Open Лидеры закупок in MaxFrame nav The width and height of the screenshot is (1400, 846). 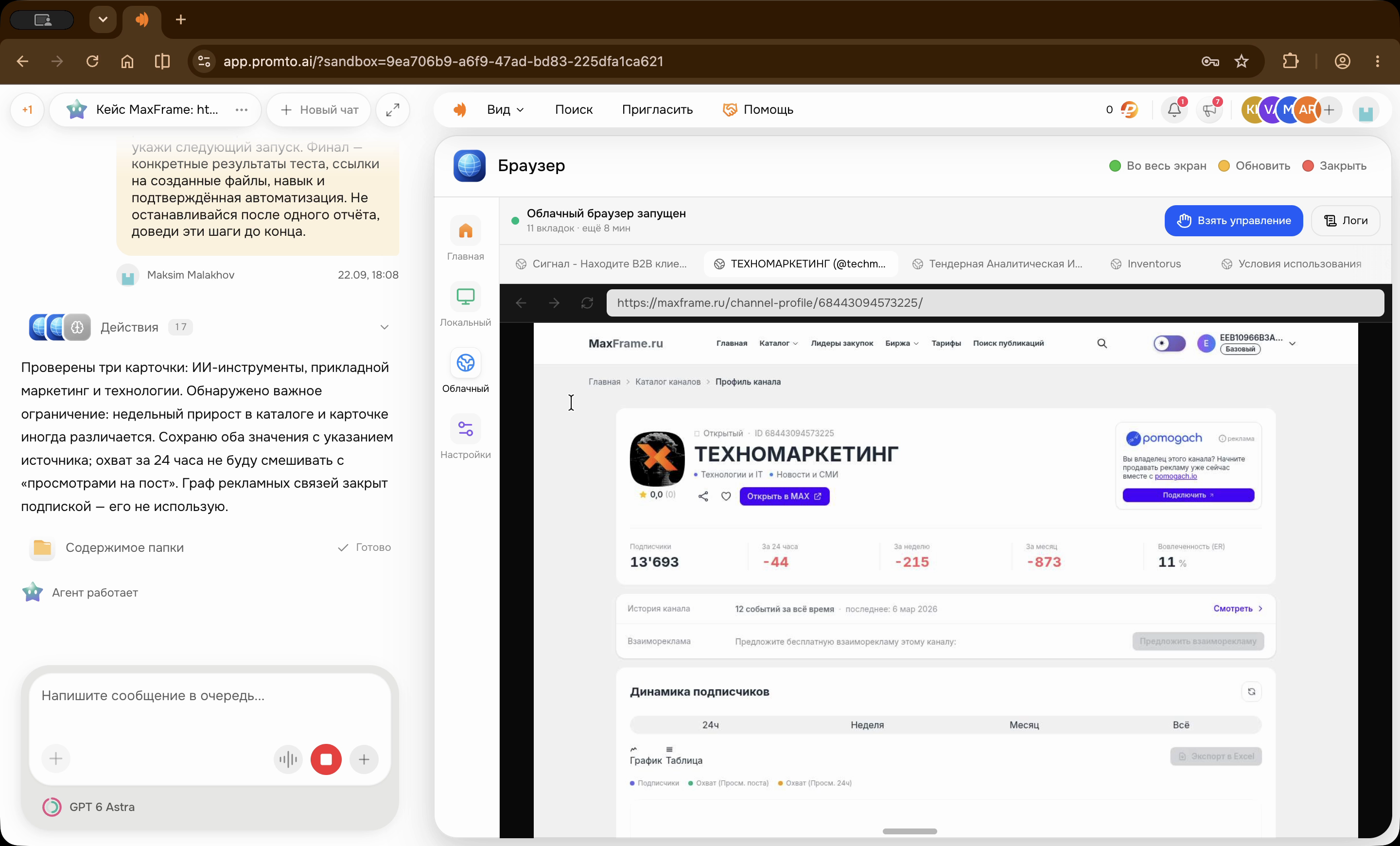click(x=841, y=343)
